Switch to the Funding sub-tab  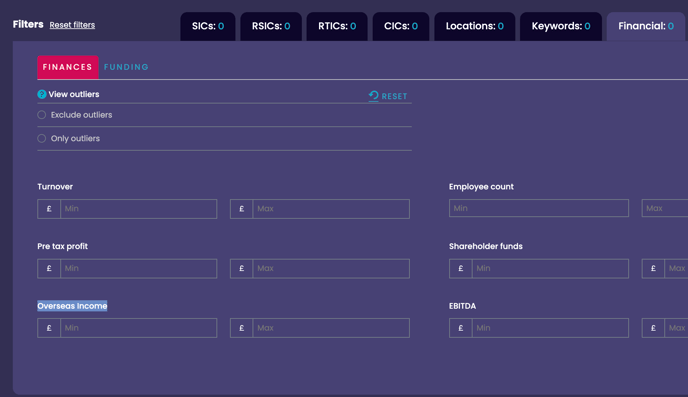126,67
